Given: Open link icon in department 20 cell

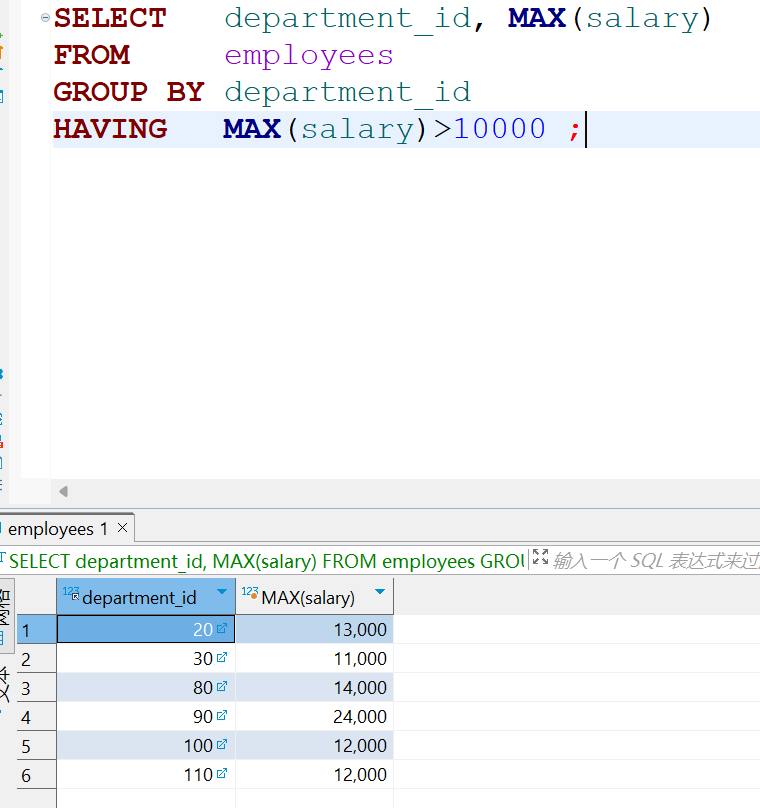Looking at the screenshot, I should [222, 629].
